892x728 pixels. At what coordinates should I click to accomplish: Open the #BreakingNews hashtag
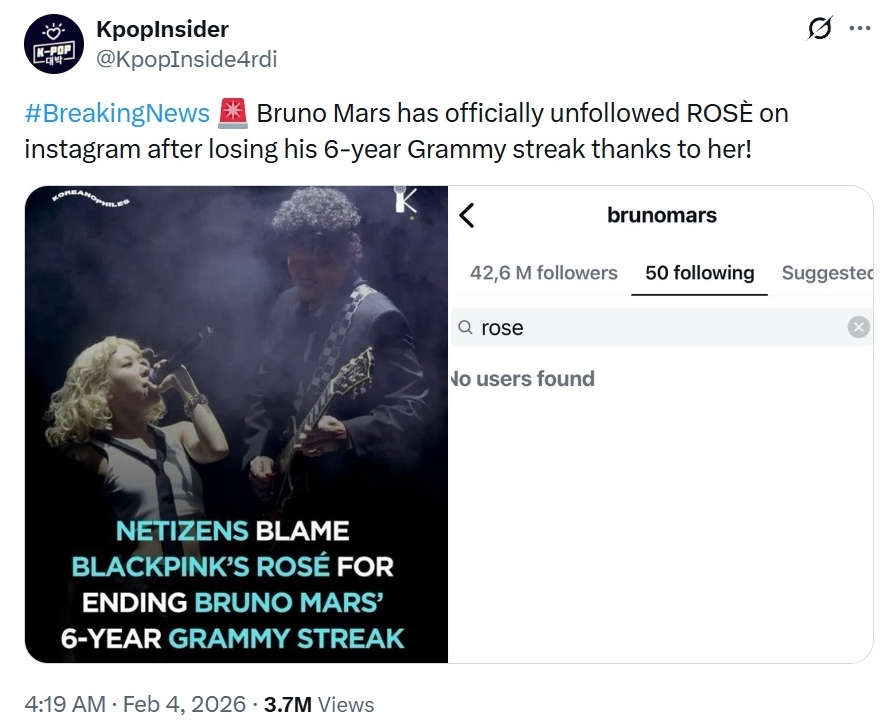point(117,113)
